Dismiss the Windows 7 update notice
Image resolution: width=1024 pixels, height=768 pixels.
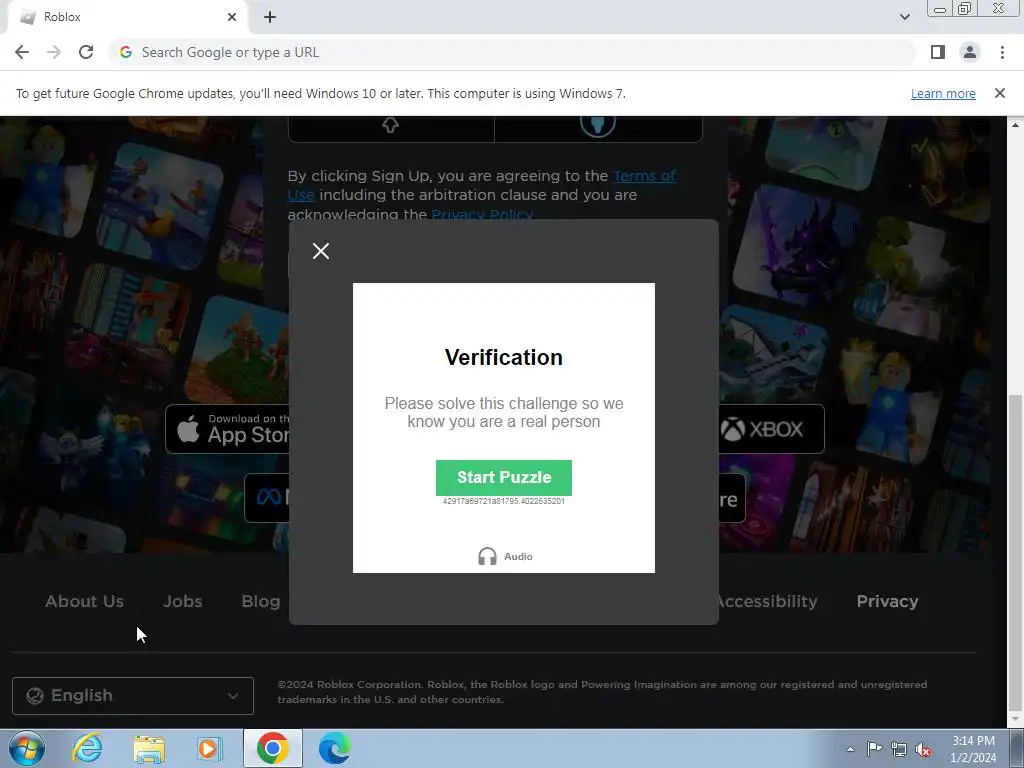pyautogui.click(x=1000, y=93)
